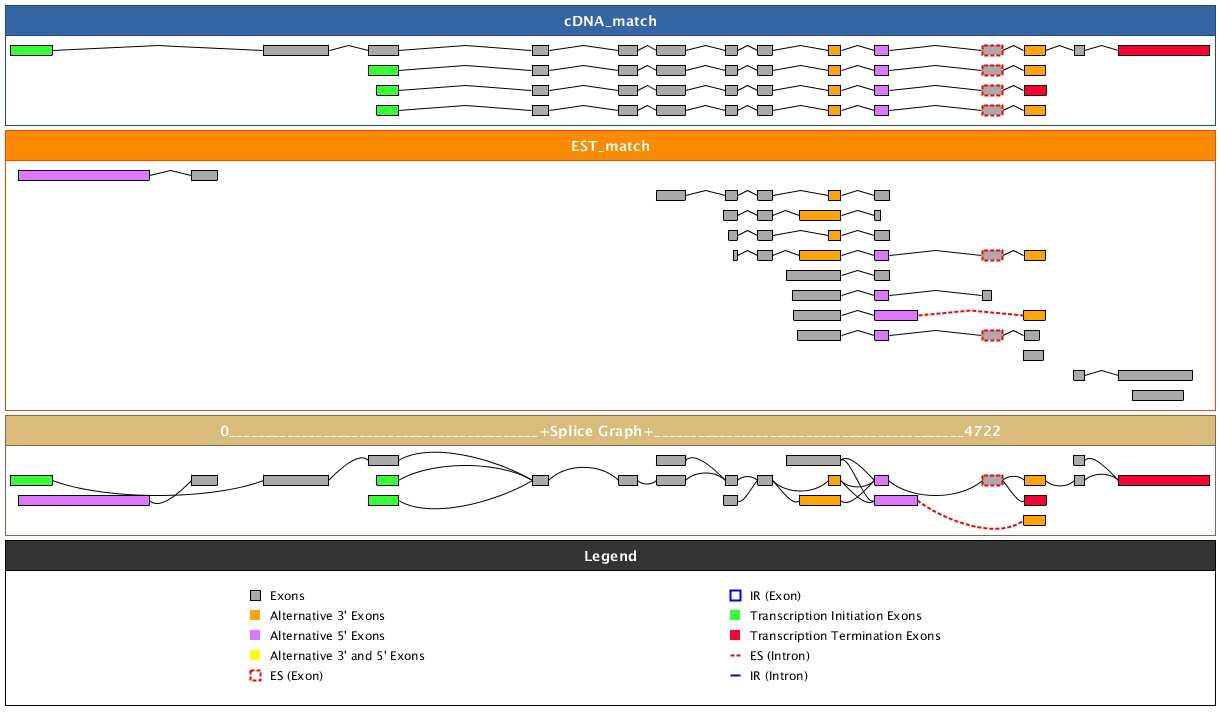The image size is (1220, 725).
Task: Select the orange Alternative 3' Exons legend icon
Action: [255, 616]
